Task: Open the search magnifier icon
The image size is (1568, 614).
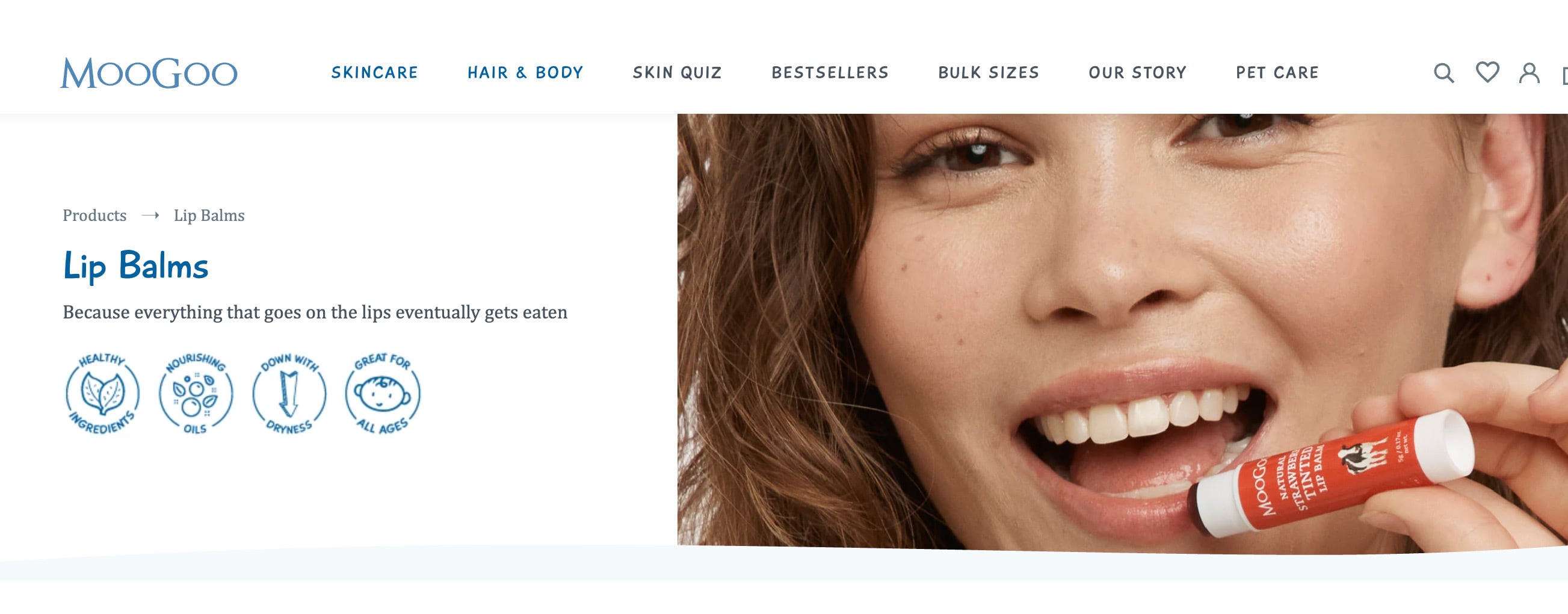Action: (1444, 73)
